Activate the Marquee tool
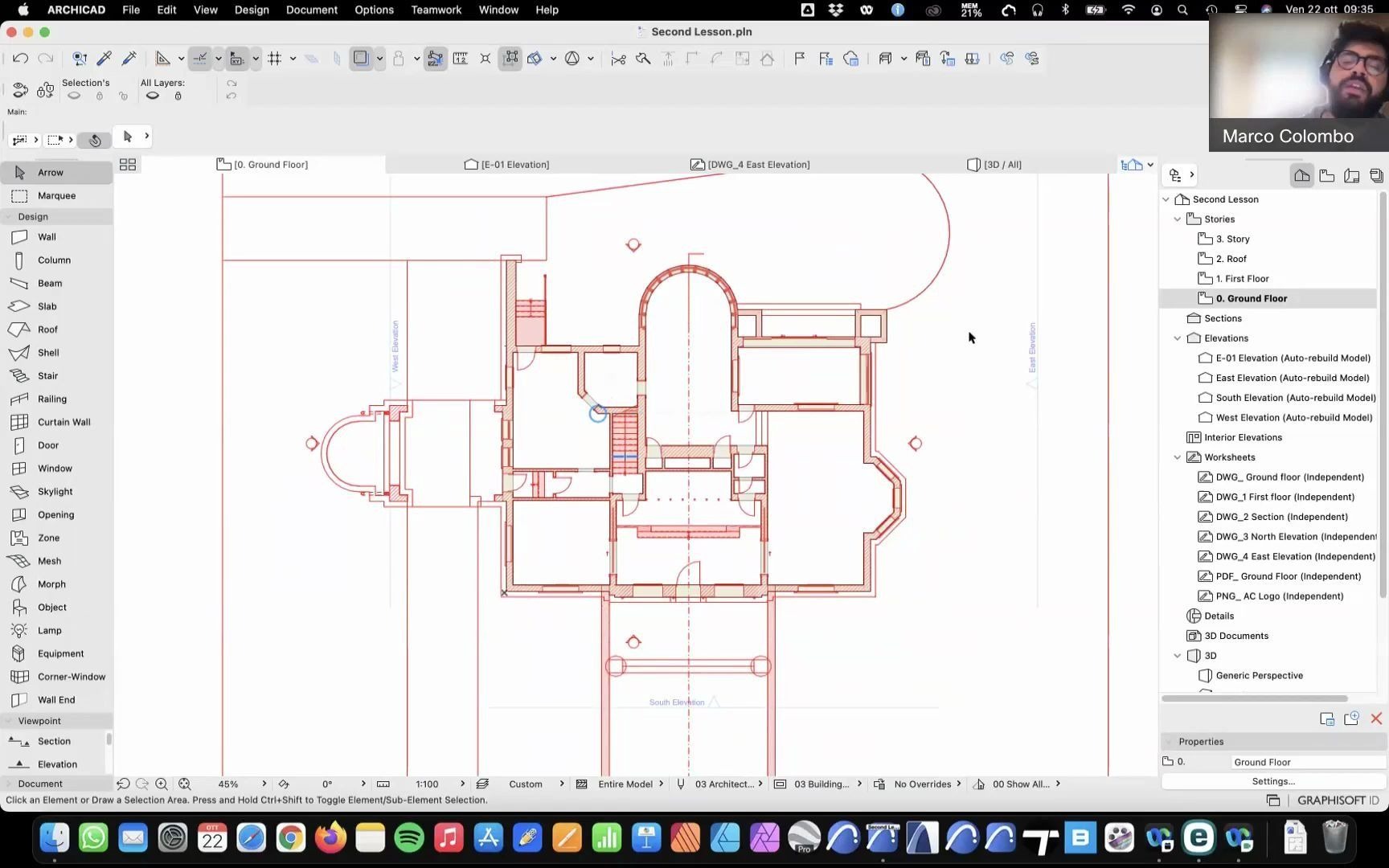The width and height of the screenshot is (1389, 868). (x=56, y=196)
